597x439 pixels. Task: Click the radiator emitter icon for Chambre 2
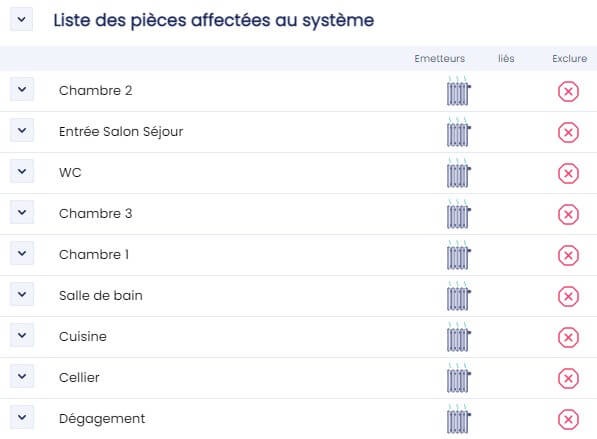point(458,91)
